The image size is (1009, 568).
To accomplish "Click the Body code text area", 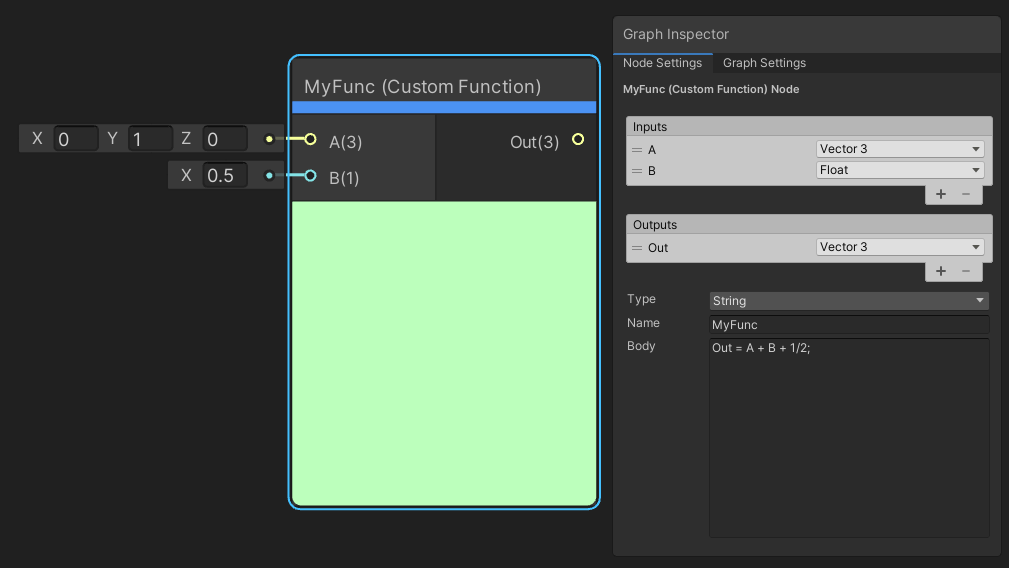I will [848, 438].
